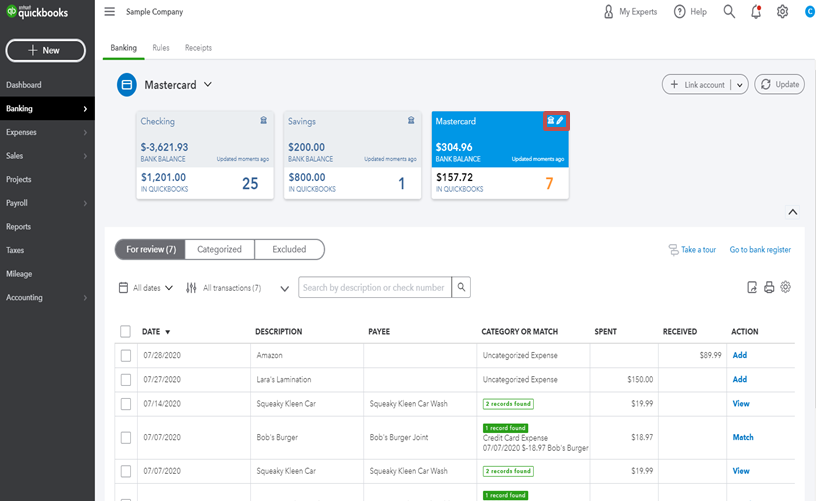Click the export transactions icon
This screenshot has width=816, height=501.
coord(752,287)
